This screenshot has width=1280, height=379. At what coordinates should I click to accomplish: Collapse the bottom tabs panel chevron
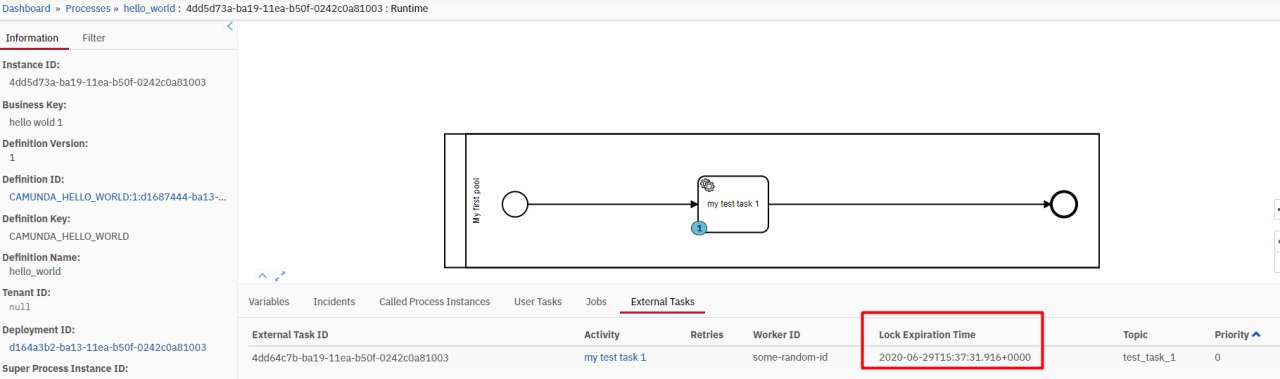tap(262, 275)
